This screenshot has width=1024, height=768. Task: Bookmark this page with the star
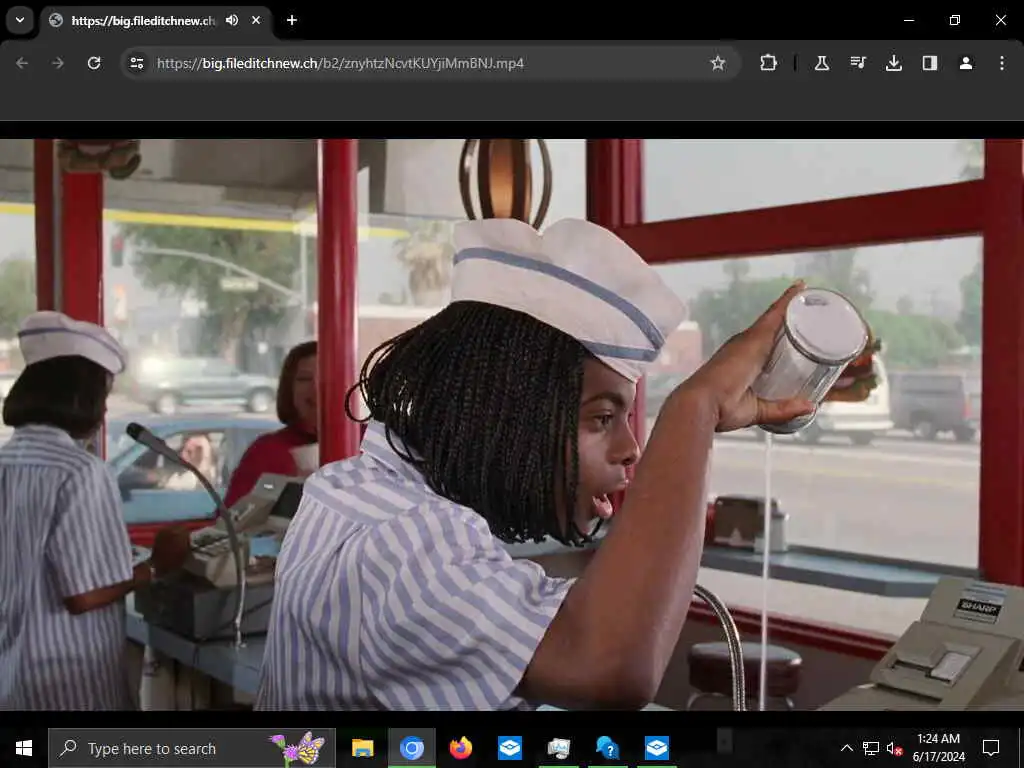718,63
